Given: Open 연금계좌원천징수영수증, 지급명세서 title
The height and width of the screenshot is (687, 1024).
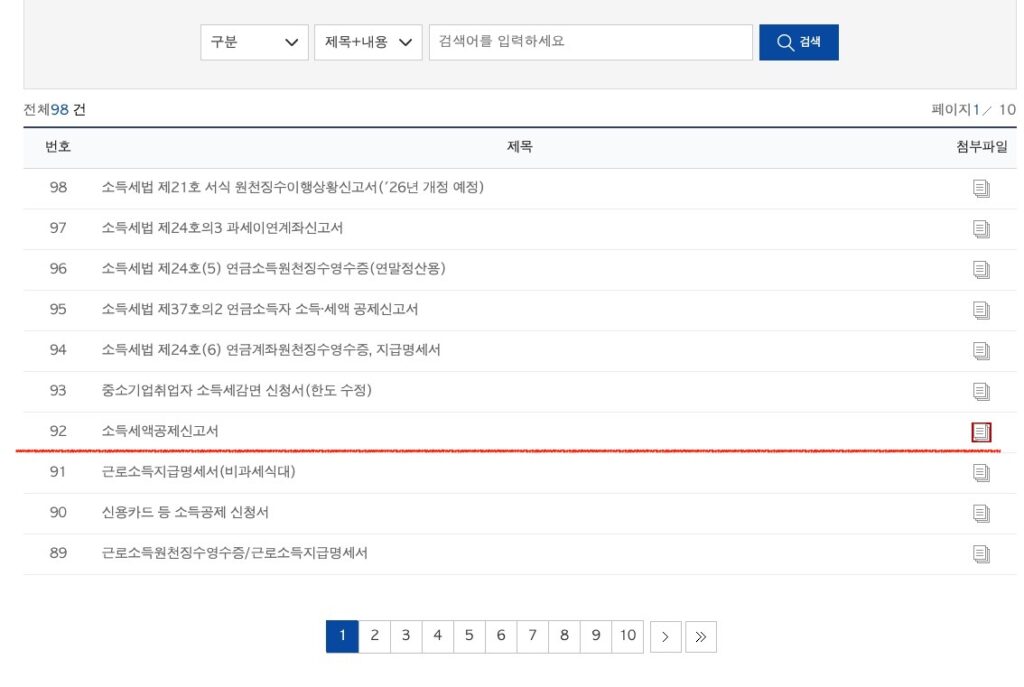Looking at the screenshot, I should [x=271, y=350].
